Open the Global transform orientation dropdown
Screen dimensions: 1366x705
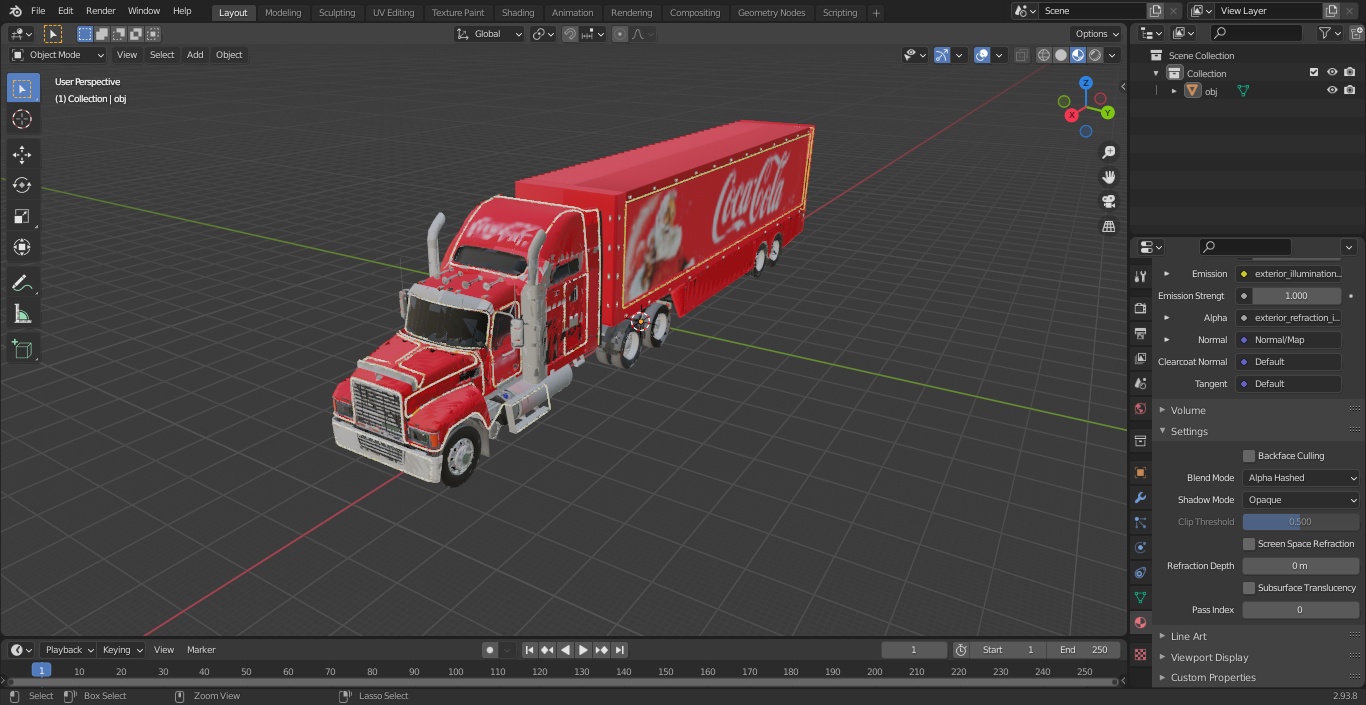[490, 34]
